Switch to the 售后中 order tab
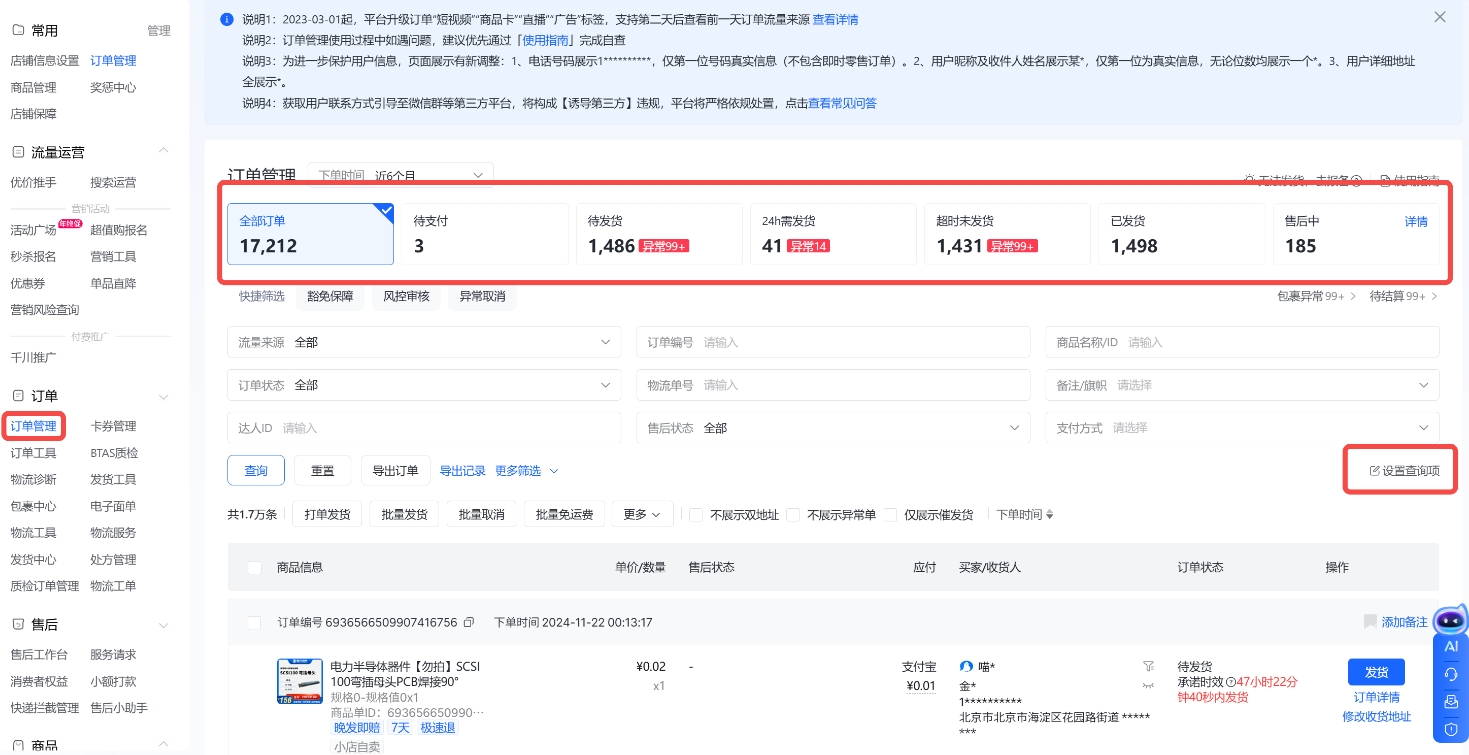This screenshot has width=1469, height=755. tap(1355, 234)
